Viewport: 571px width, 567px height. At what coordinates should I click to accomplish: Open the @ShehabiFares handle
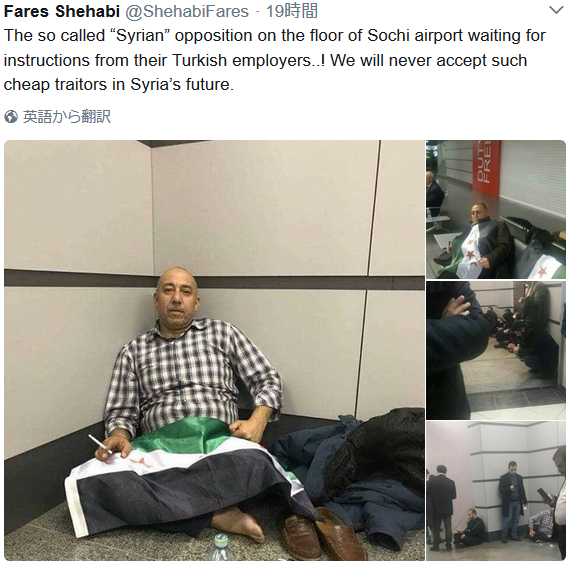tap(187, 11)
